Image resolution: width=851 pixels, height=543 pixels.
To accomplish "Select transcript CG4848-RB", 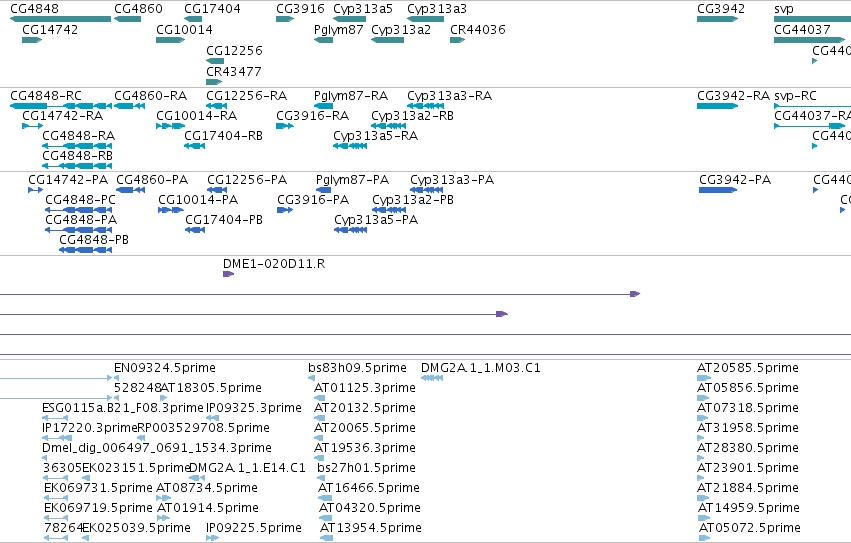I will (x=78, y=156).
